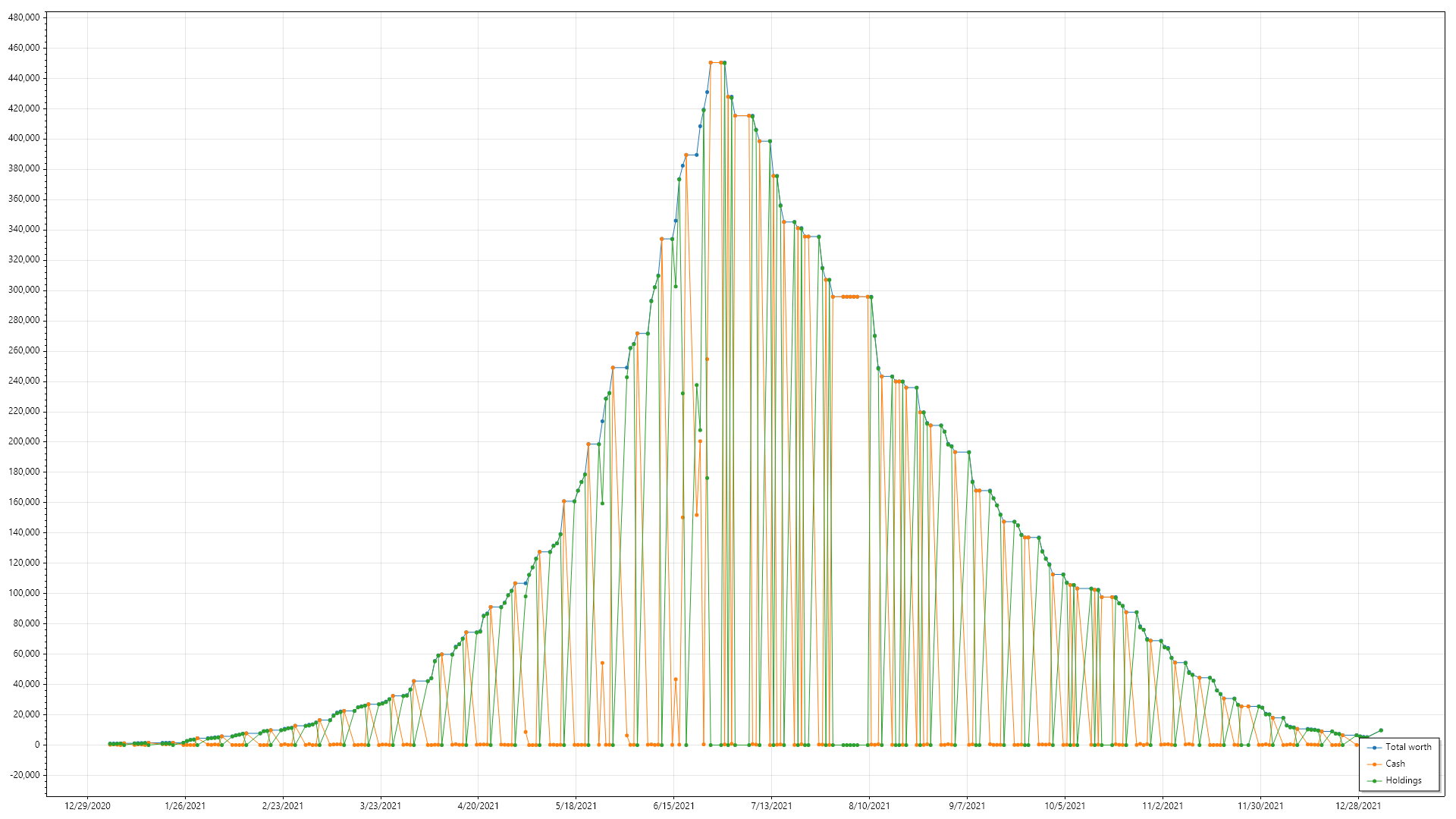The width and height of the screenshot is (1456, 819).
Task: Click the Cash legend label
Action: tap(1395, 764)
